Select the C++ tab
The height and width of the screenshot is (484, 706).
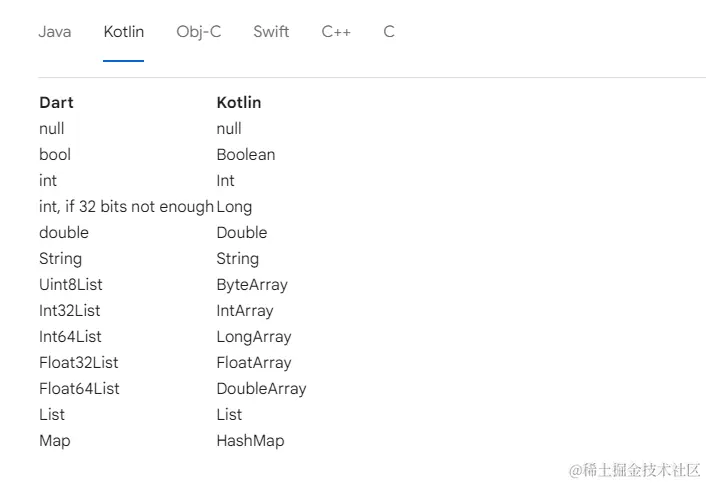pos(336,32)
